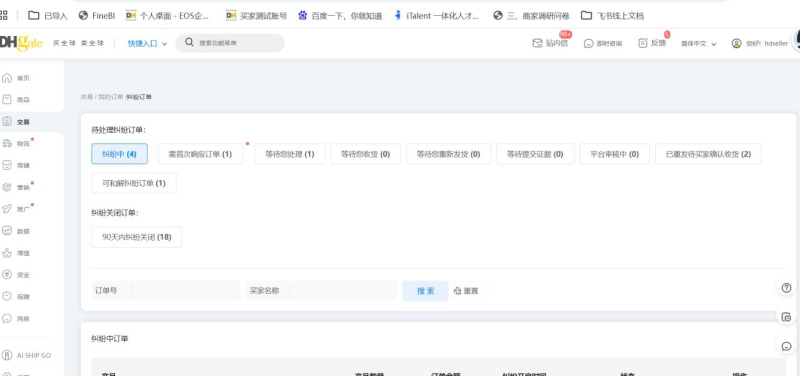Image resolution: width=800 pixels, height=376 pixels.
Task: Open the iTalent bookmark
Action: point(437,16)
